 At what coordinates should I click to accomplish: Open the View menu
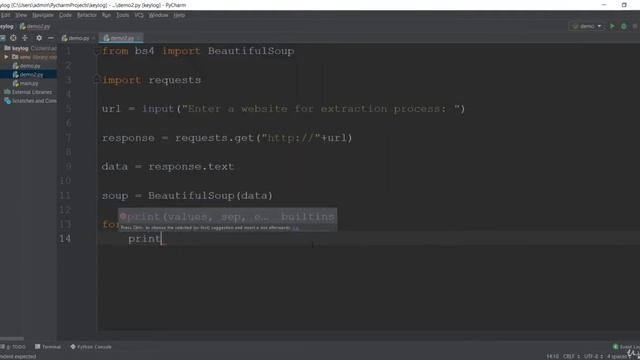[21, 15]
